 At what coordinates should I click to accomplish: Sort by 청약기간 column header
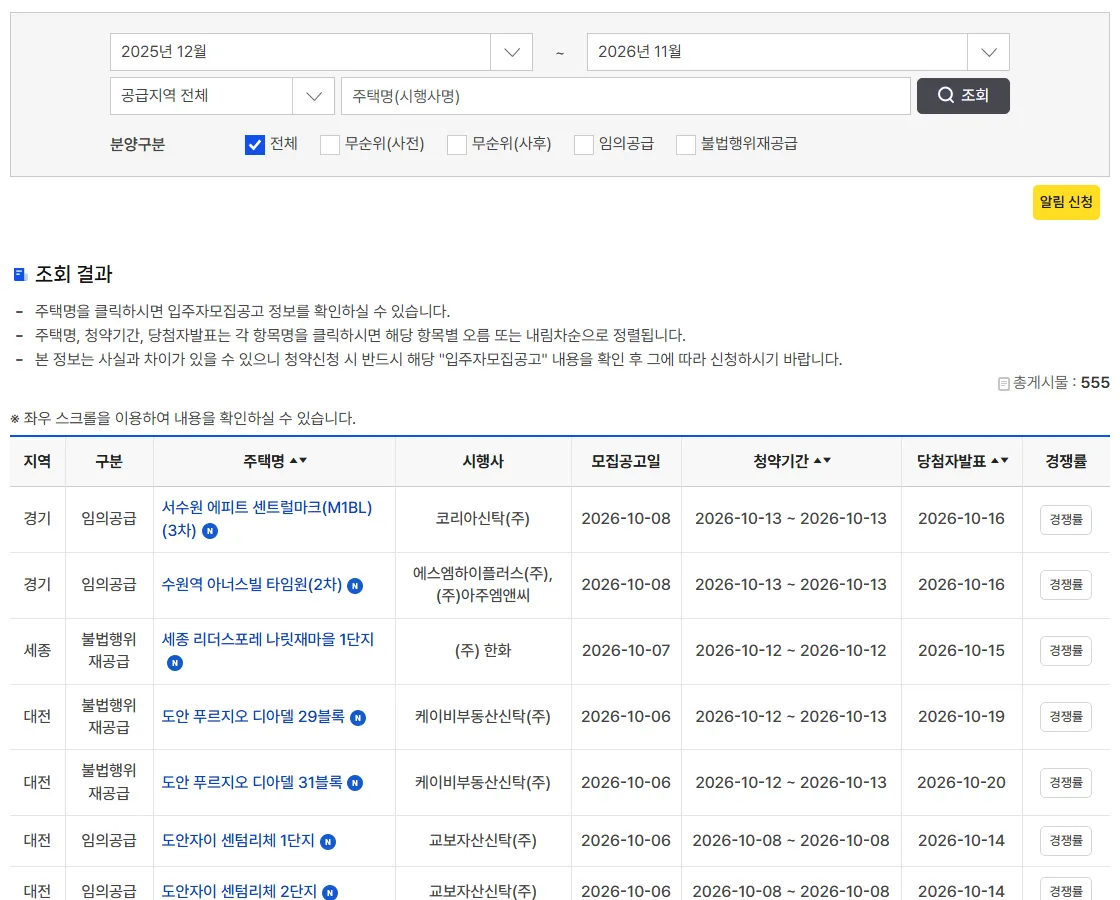click(x=791, y=461)
